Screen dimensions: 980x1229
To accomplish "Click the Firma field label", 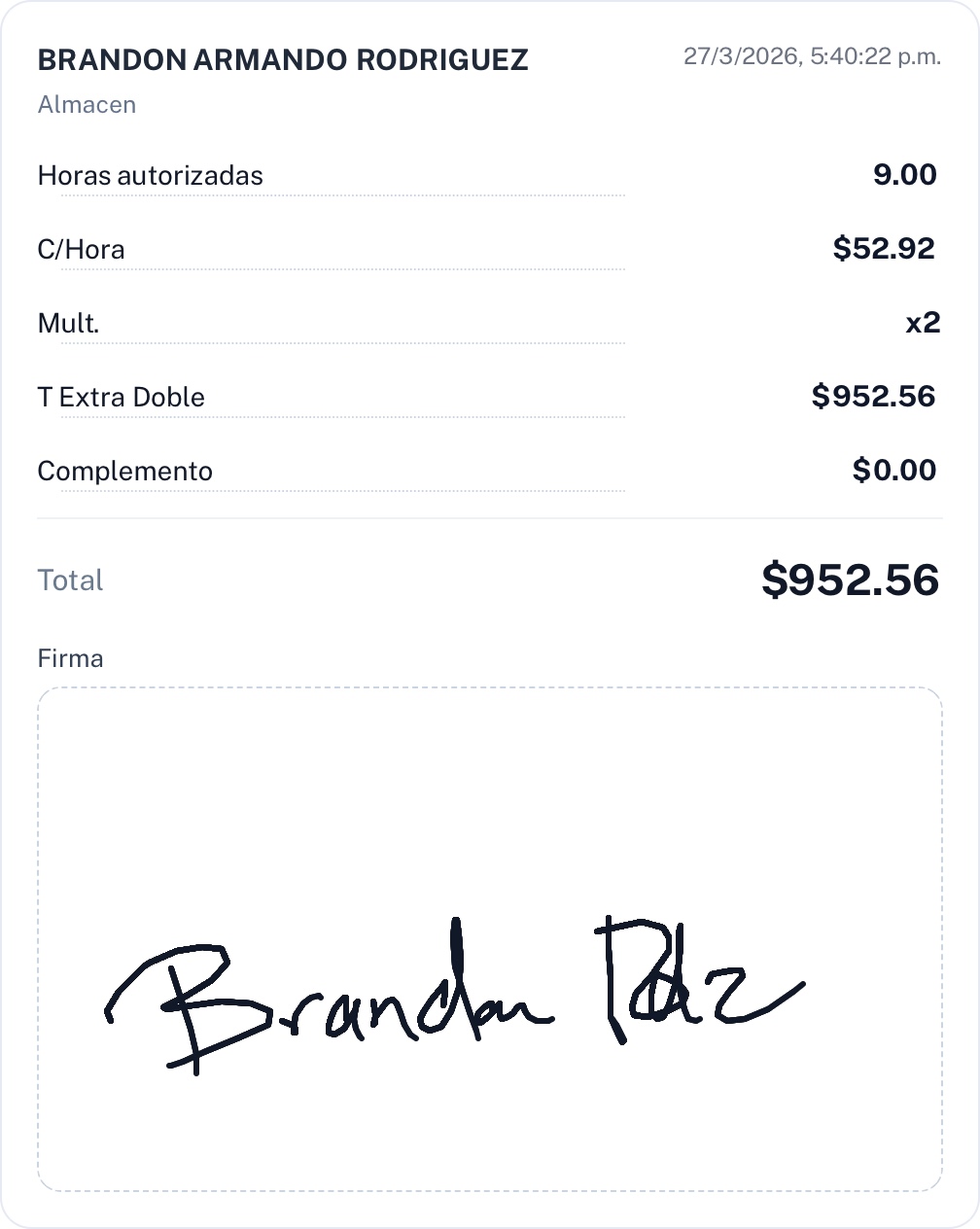I will point(71,659).
